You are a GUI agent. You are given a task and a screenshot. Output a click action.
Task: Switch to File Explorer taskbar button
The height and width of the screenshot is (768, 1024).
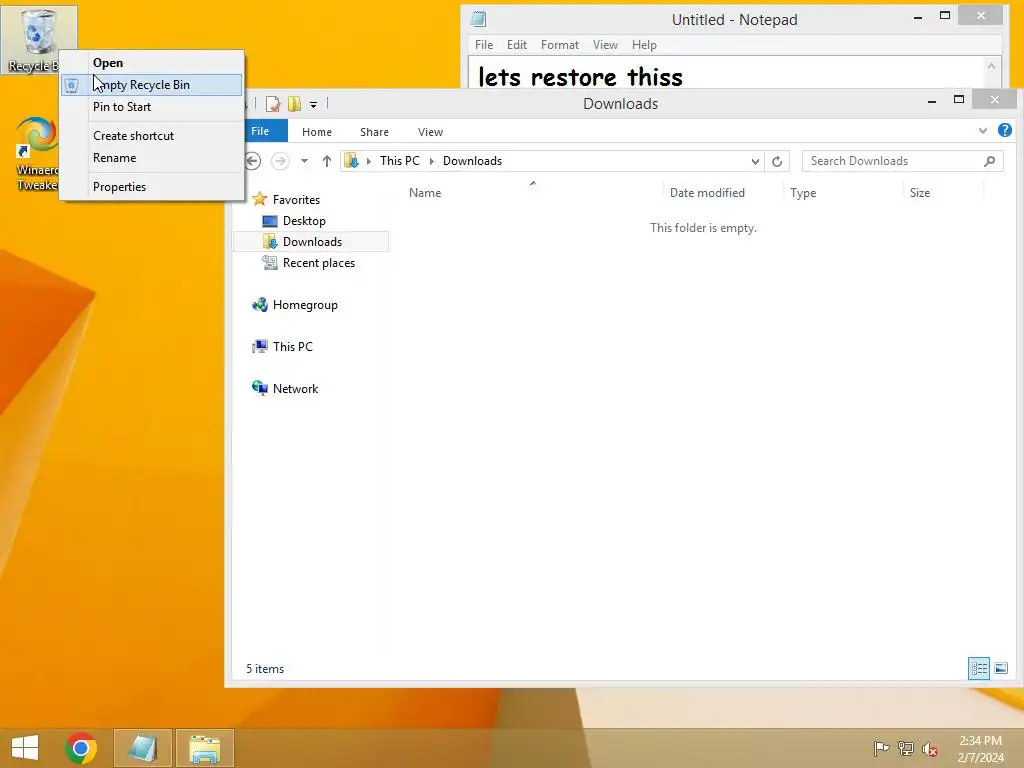[205, 748]
